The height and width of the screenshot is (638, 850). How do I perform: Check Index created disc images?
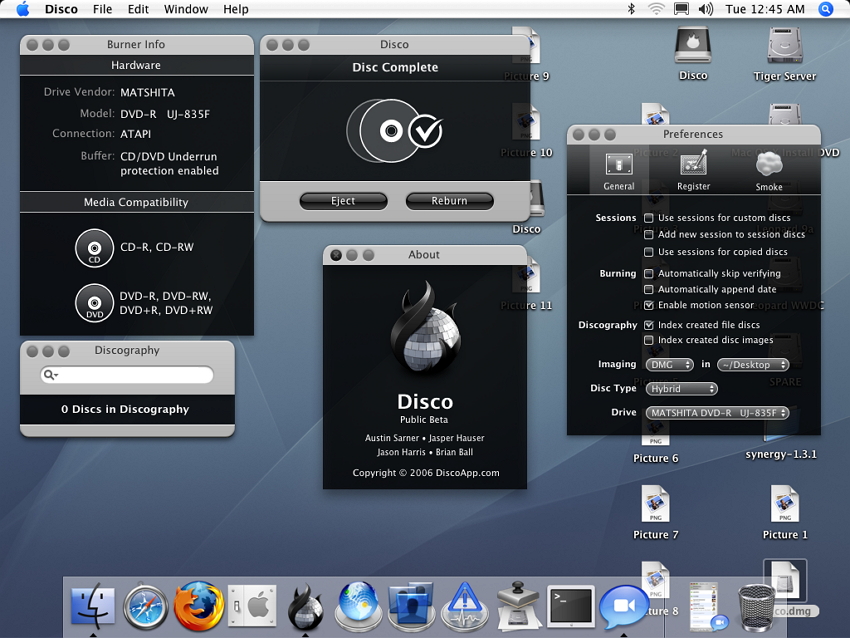pyautogui.click(x=649, y=341)
